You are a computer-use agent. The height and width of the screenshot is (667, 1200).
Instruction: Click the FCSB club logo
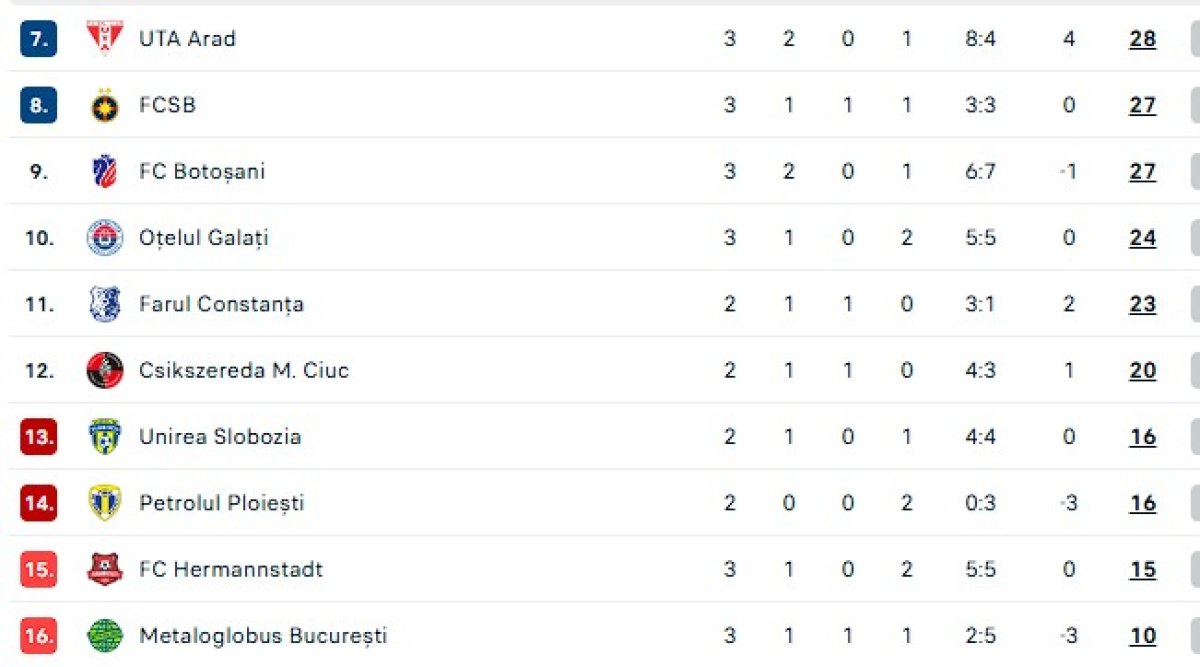[x=104, y=105]
